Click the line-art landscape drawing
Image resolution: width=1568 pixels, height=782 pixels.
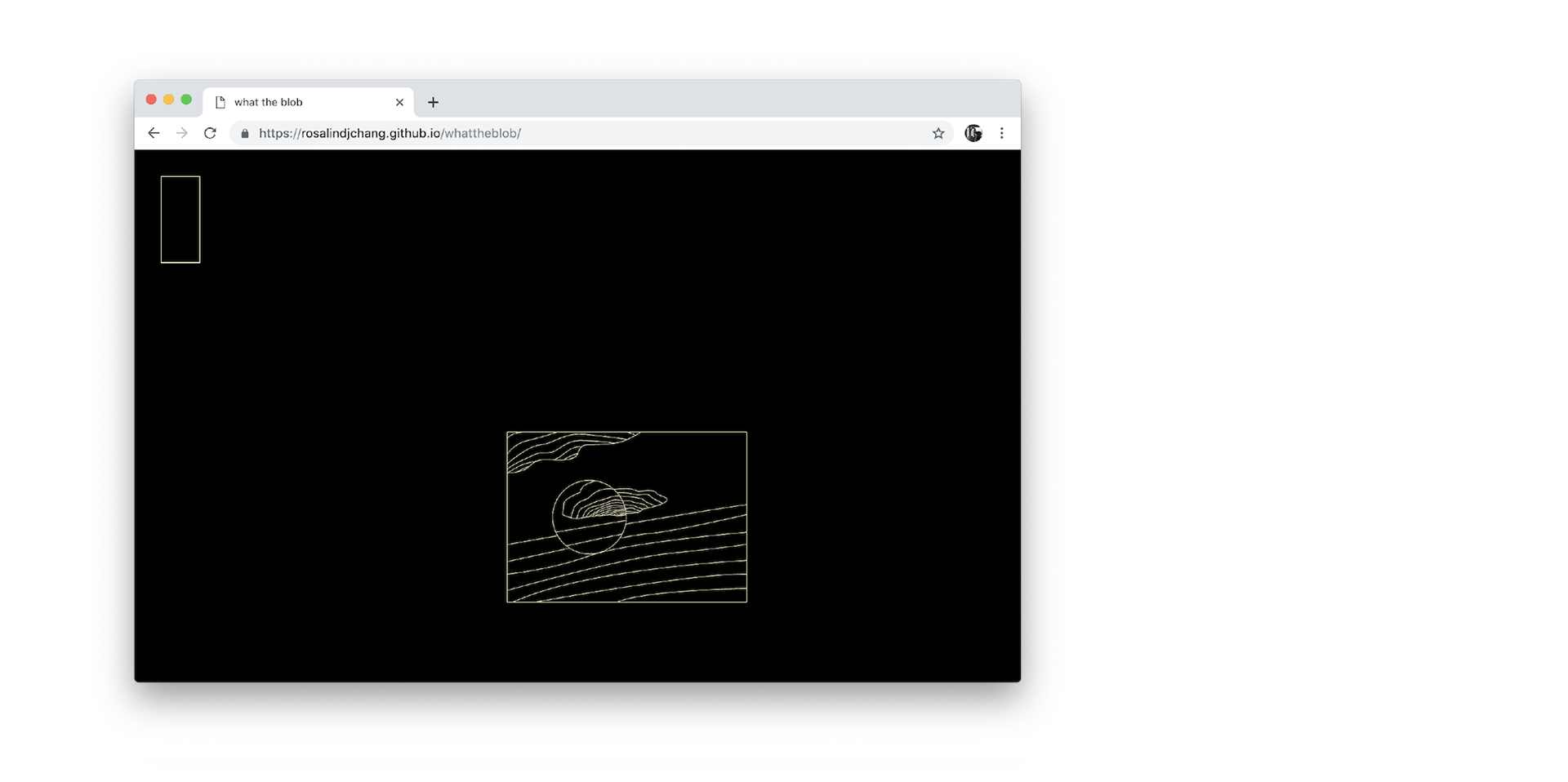[626, 517]
